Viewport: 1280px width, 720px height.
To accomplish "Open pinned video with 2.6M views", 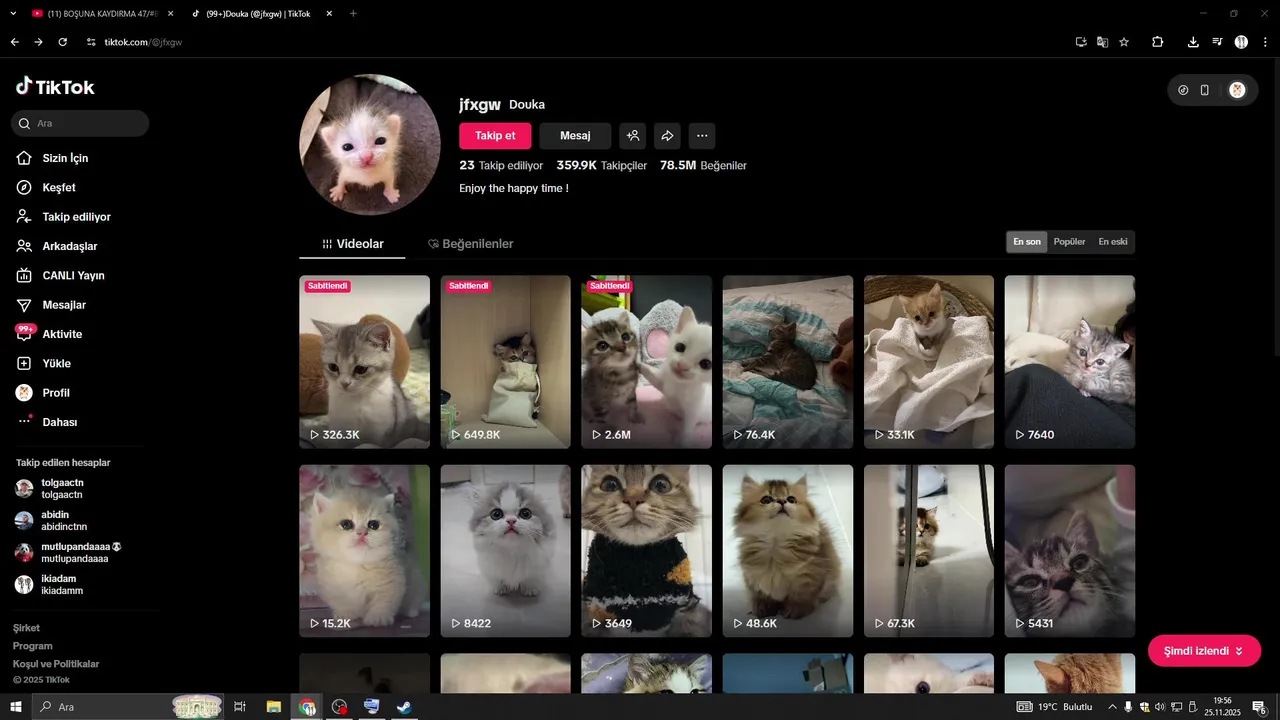I will point(646,362).
